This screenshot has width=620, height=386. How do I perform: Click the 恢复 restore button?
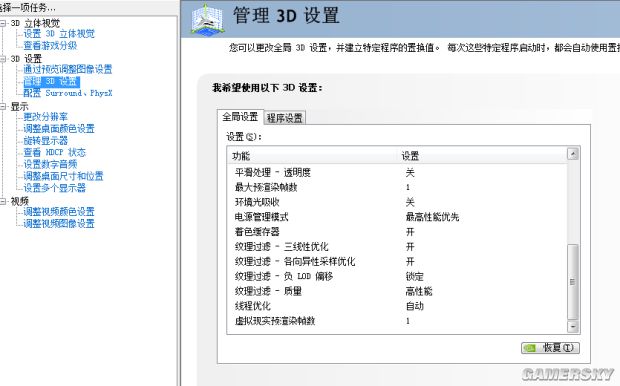tap(550, 348)
